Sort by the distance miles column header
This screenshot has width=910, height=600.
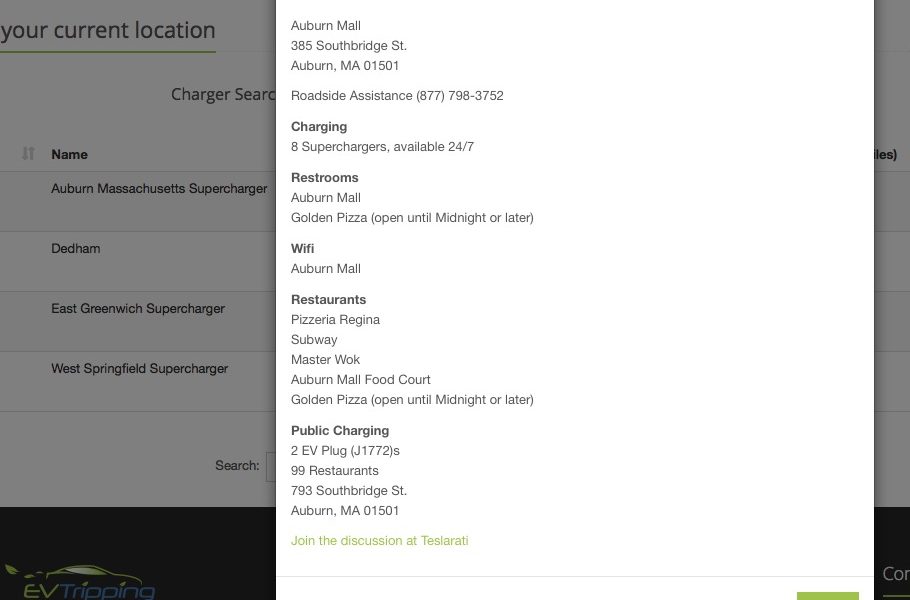(x=886, y=154)
